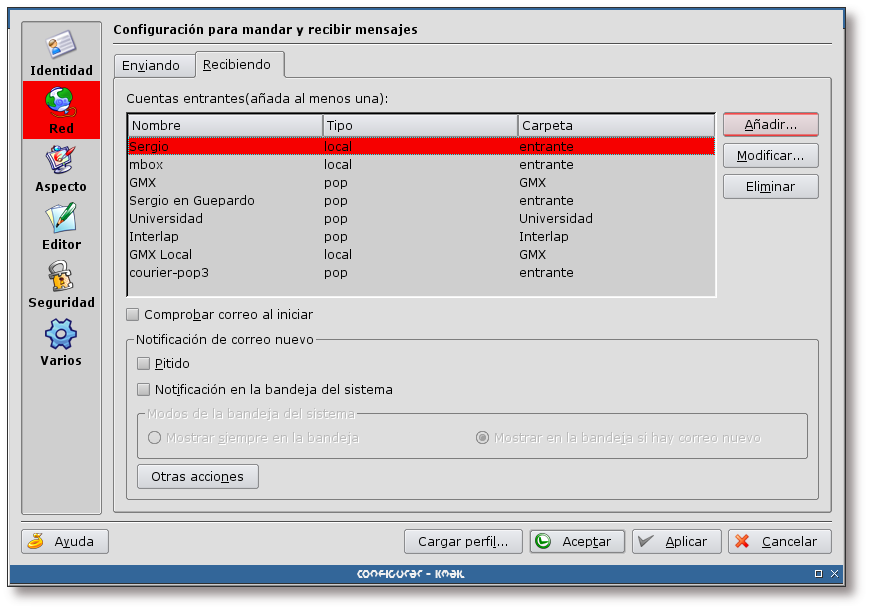
Task: Enable Notificación en la bandeja del sistema
Action: point(143,389)
